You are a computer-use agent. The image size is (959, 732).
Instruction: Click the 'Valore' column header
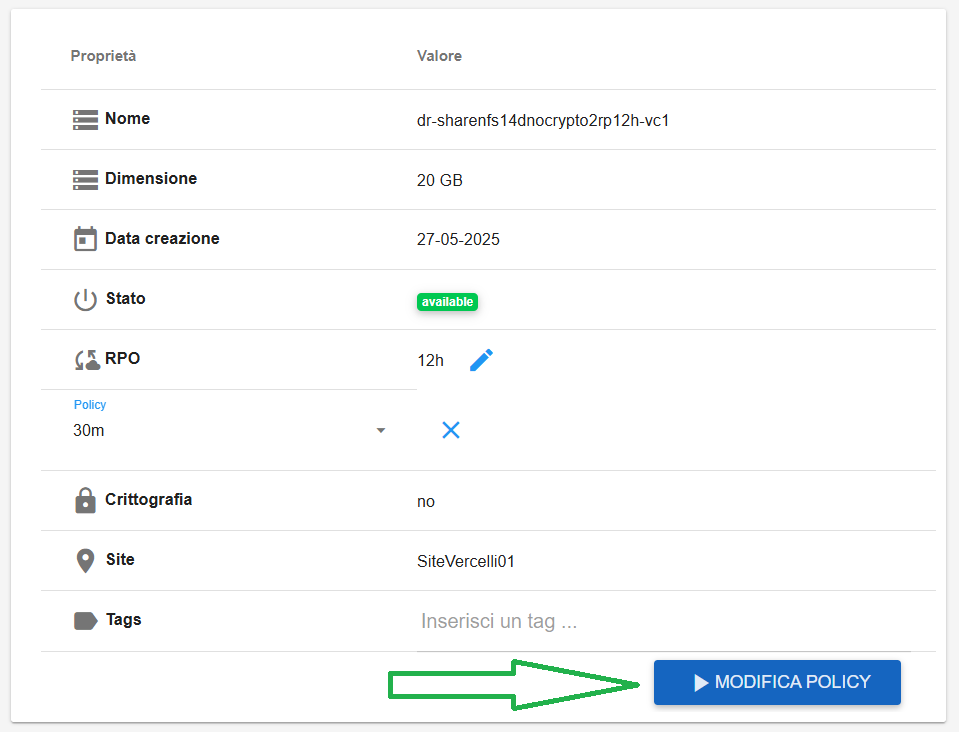439,56
